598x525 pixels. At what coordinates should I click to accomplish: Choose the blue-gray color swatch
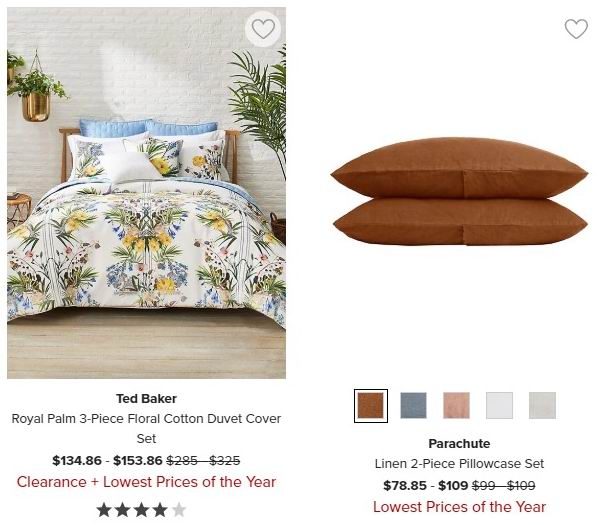click(x=413, y=406)
